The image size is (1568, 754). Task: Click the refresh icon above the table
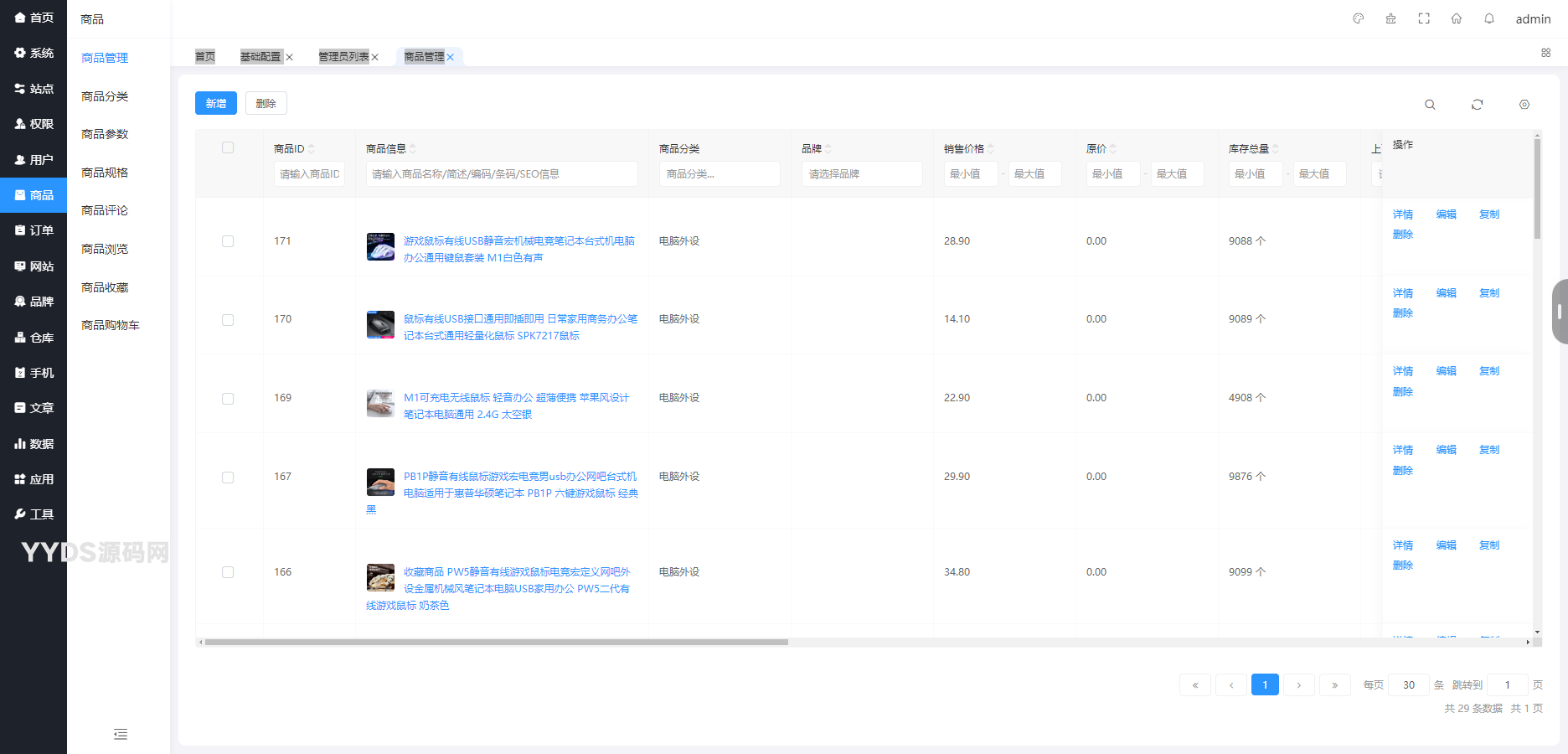[x=1477, y=105]
